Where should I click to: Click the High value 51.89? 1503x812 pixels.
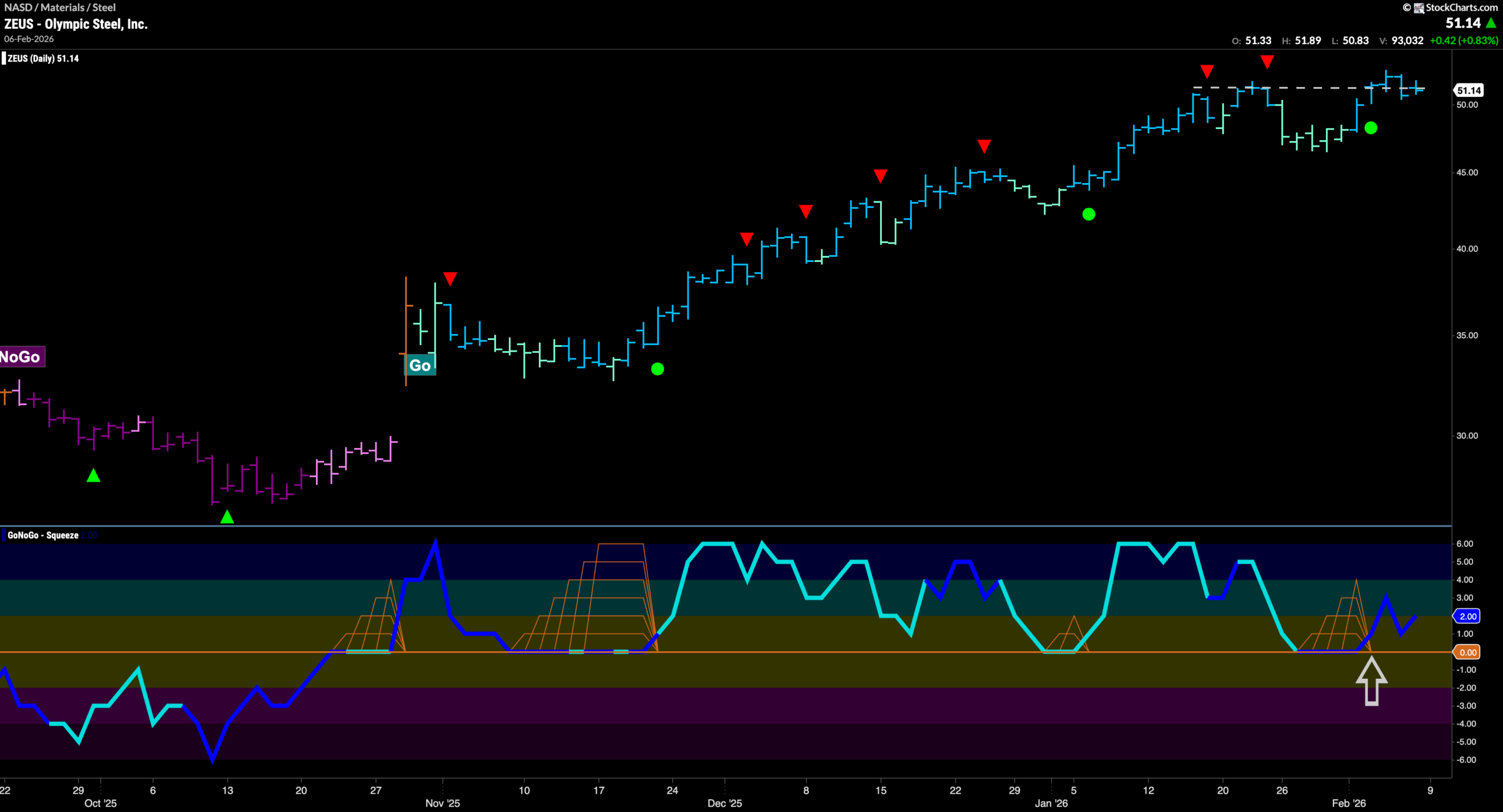pyautogui.click(x=1308, y=41)
